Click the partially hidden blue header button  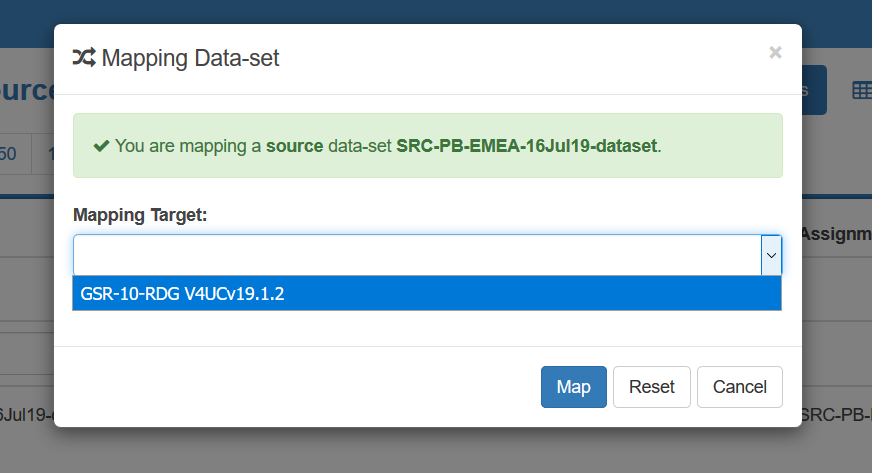coord(814,90)
